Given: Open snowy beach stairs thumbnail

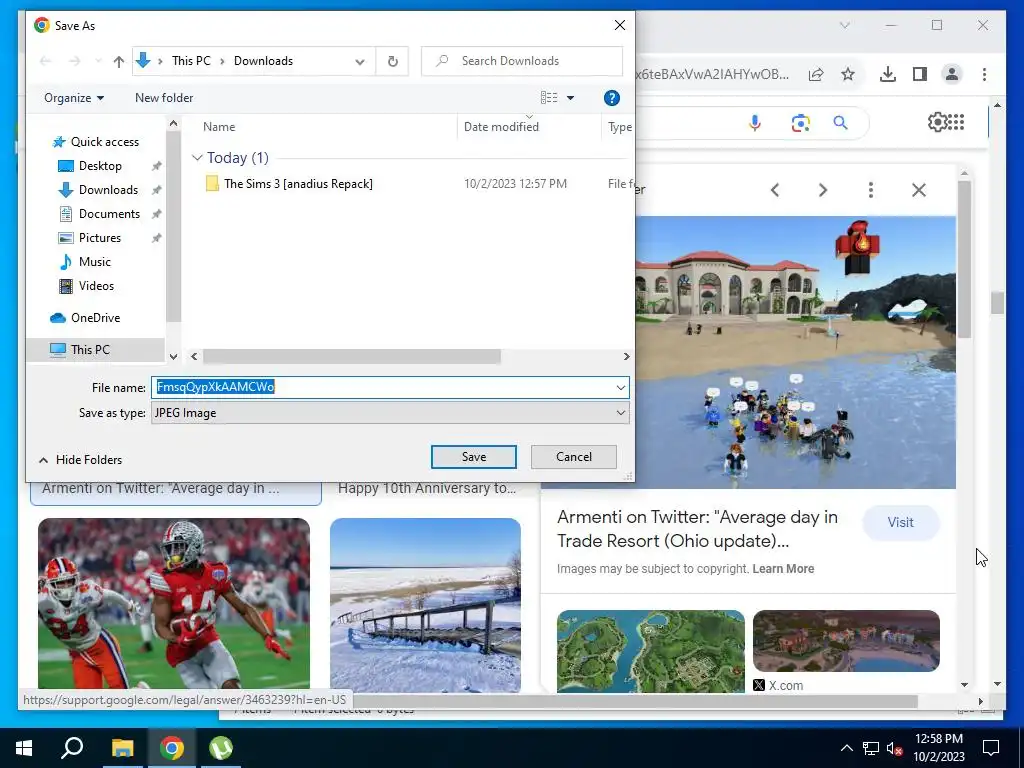Looking at the screenshot, I should 425,604.
